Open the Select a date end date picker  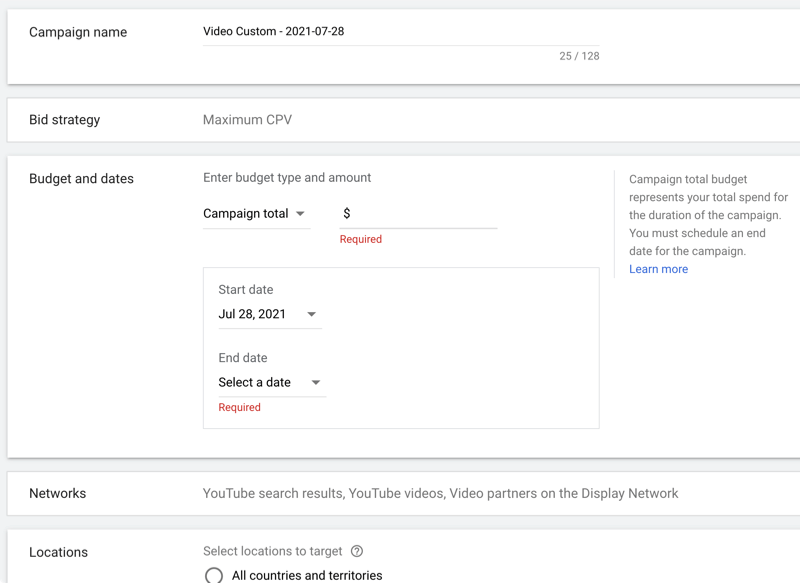(x=272, y=383)
